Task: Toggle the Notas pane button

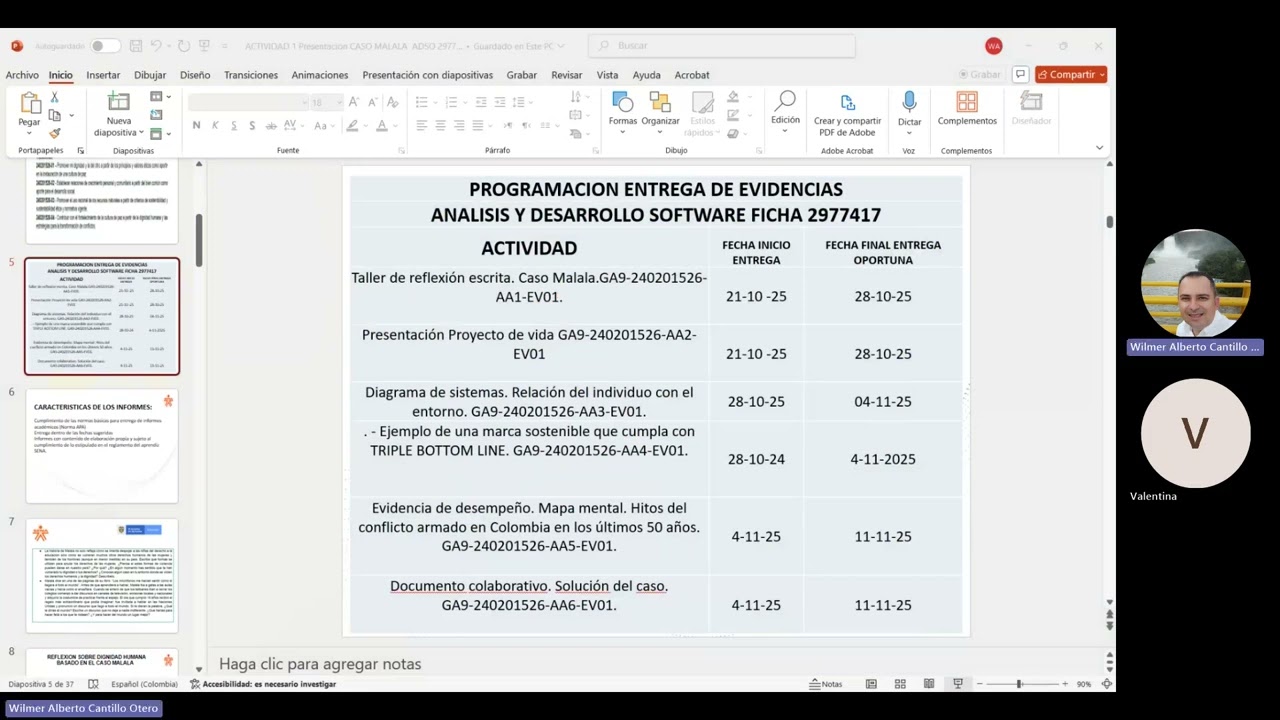Action: (x=826, y=684)
